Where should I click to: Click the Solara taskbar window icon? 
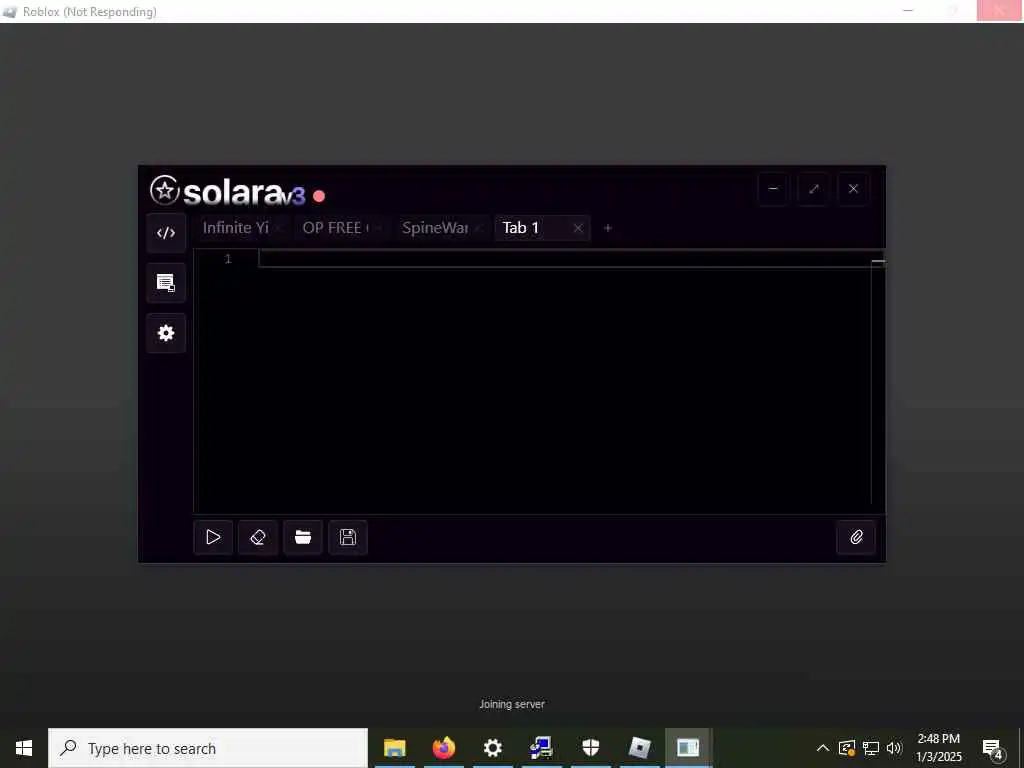[x=688, y=748]
